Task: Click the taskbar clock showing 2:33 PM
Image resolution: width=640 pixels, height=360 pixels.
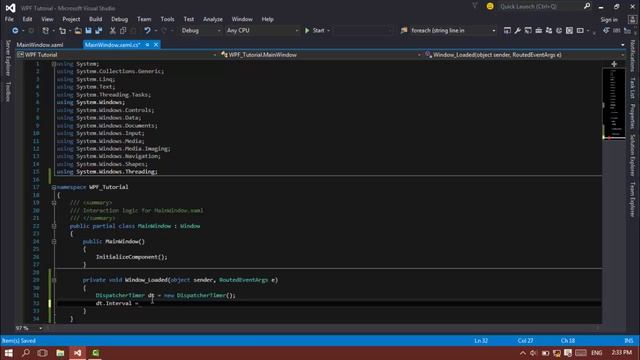Action: click(622, 352)
